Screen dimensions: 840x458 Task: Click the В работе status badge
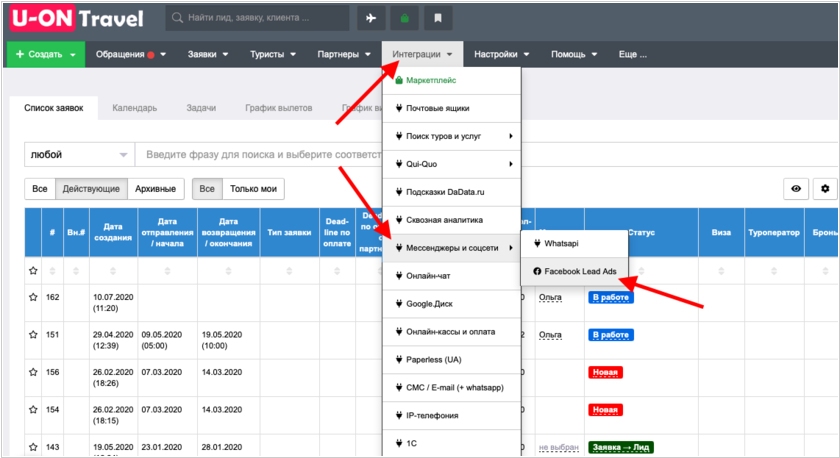609,297
